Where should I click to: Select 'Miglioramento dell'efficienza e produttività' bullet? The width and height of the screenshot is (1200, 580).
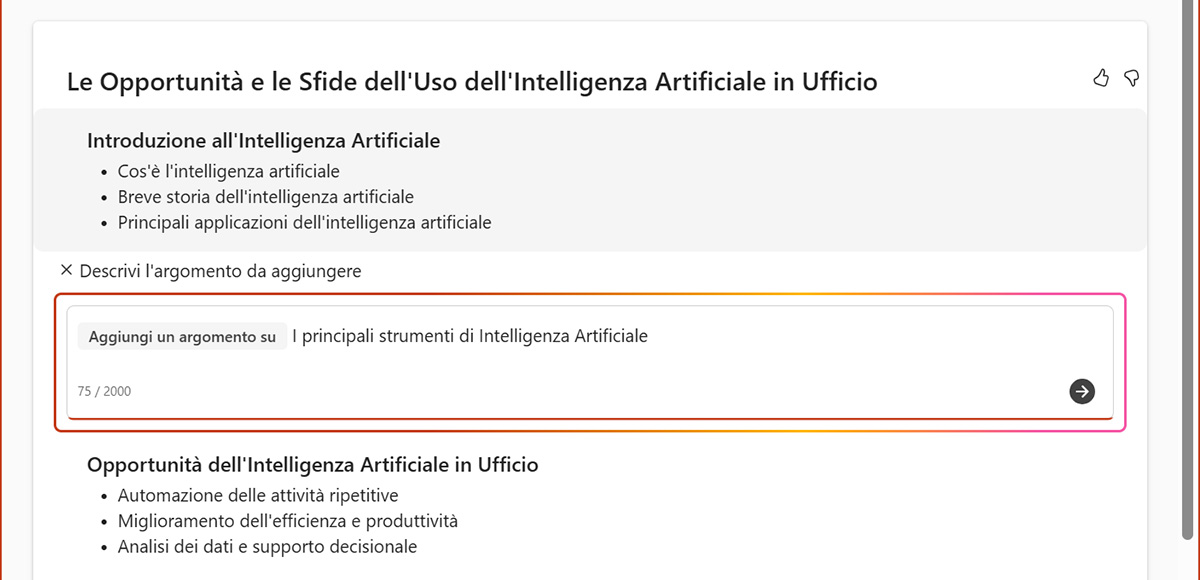click(x=288, y=521)
